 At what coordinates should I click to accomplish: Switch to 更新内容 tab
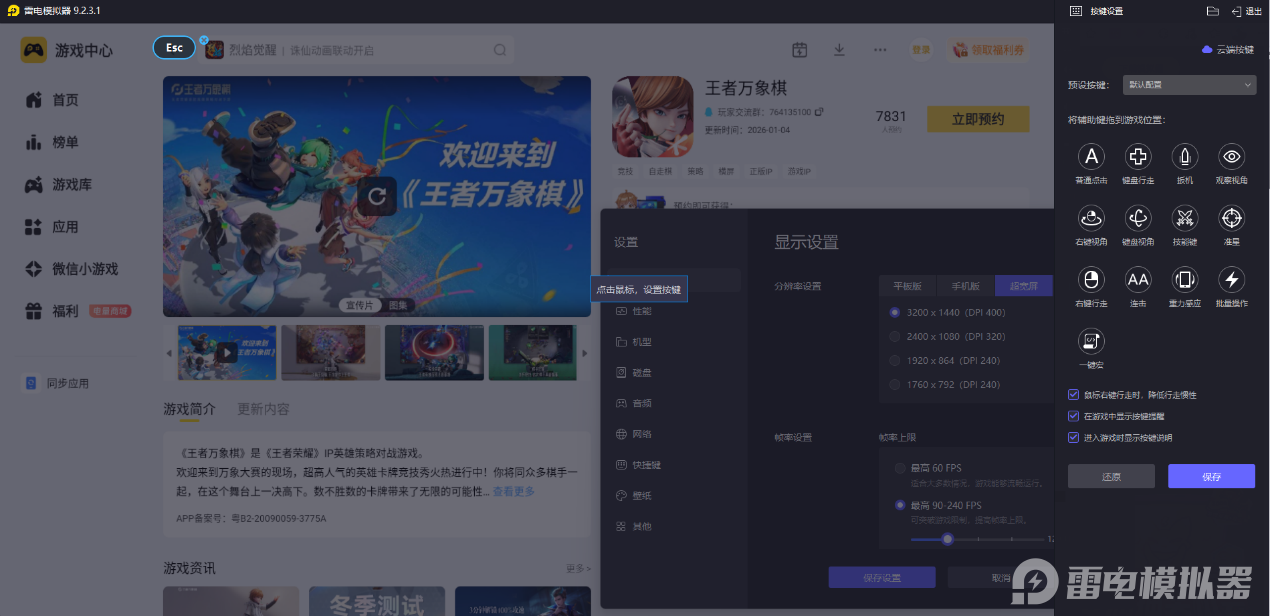(x=264, y=409)
